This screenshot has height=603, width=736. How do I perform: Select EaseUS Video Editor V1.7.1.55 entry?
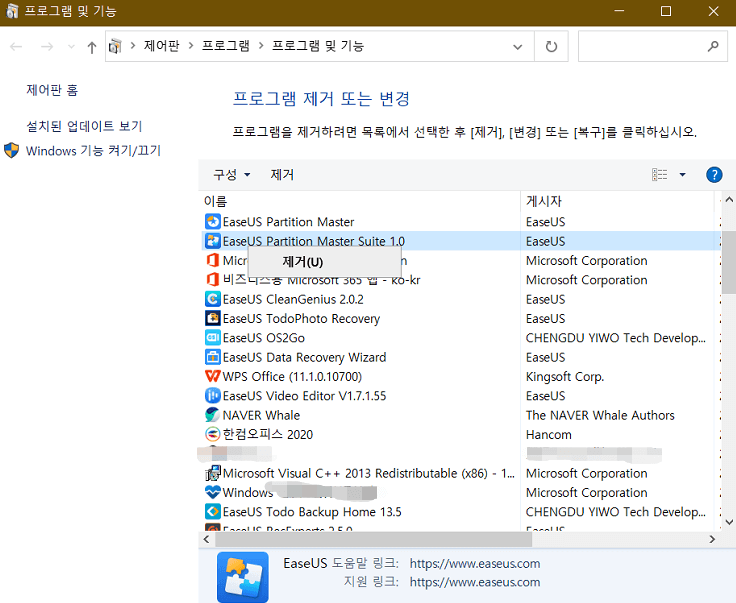(304, 396)
